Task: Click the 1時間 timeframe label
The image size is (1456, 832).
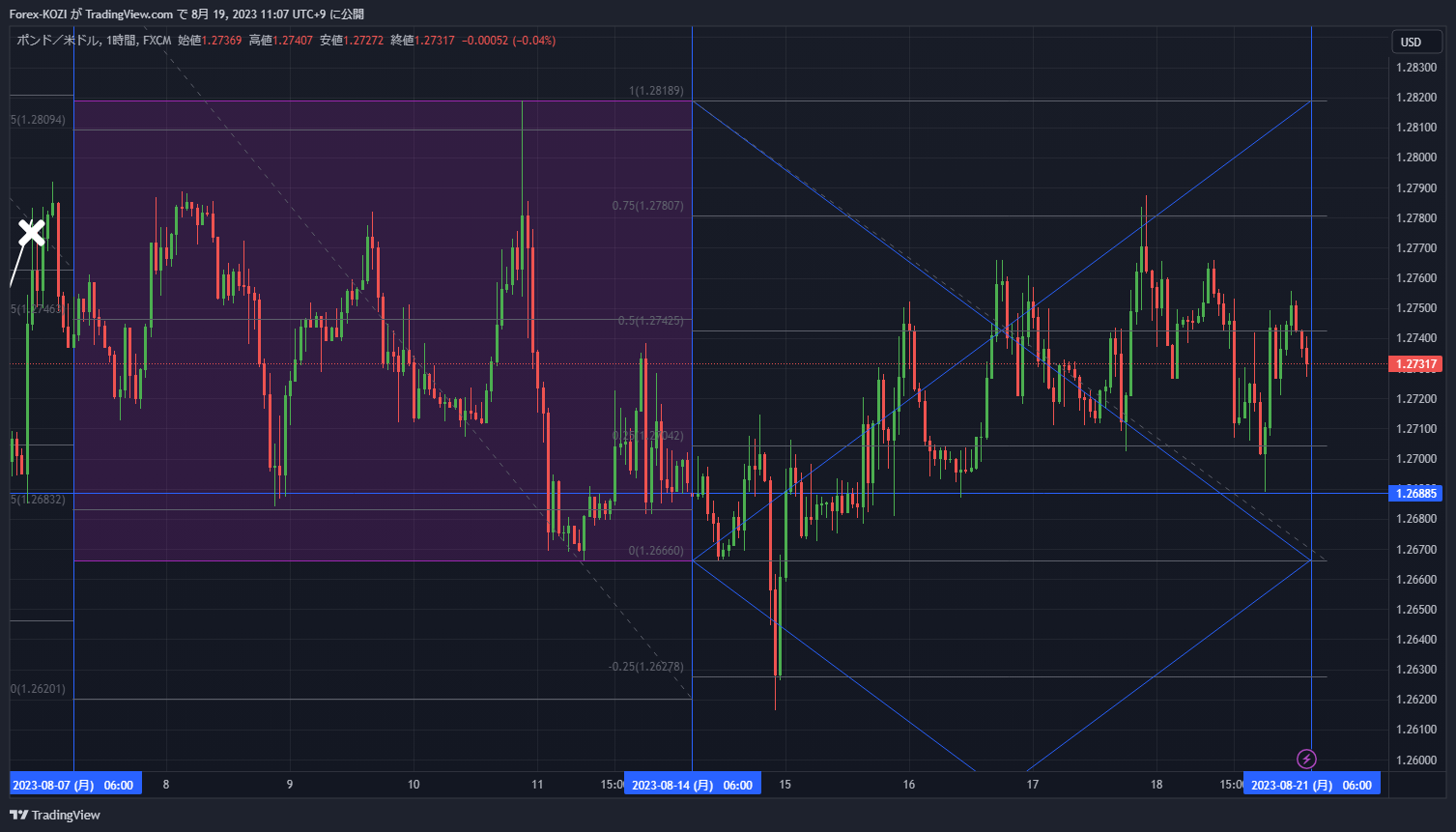Action: [x=121, y=41]
